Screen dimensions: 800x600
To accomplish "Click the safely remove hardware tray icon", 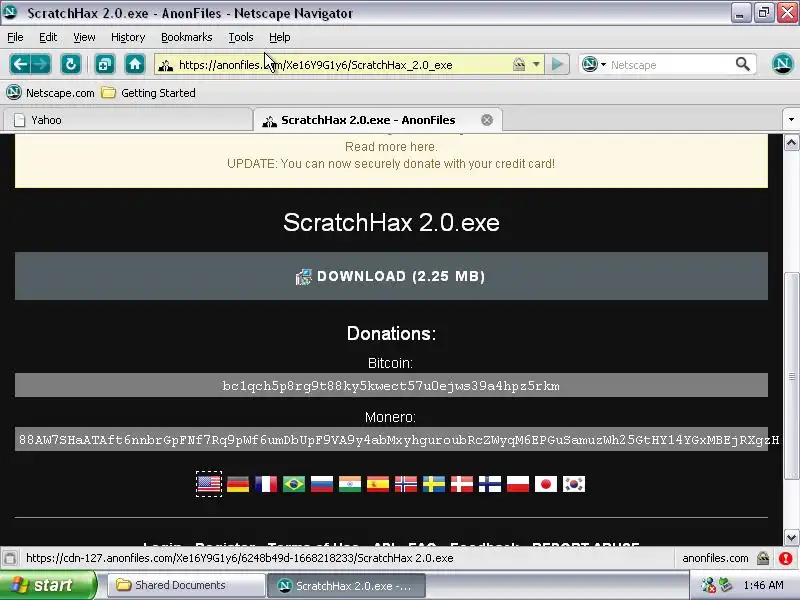I will tap(725, 585).
